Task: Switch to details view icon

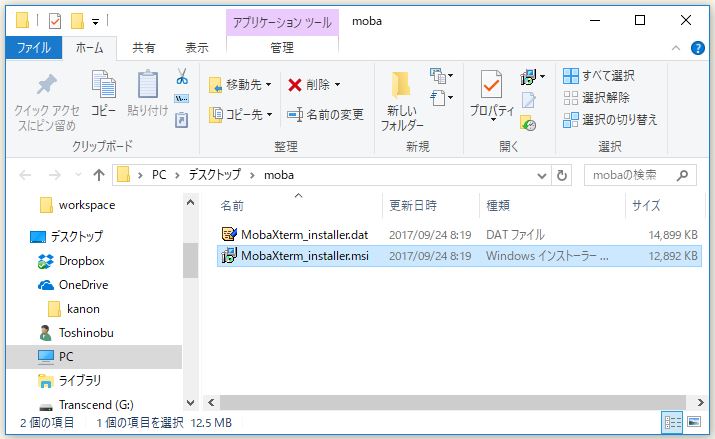Action: pos(672,422)
